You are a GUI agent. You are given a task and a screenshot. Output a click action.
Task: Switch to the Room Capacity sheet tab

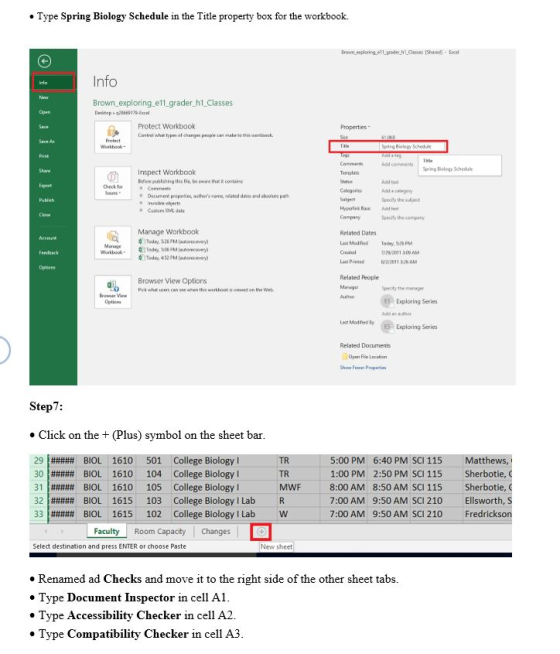coord(160,531)
